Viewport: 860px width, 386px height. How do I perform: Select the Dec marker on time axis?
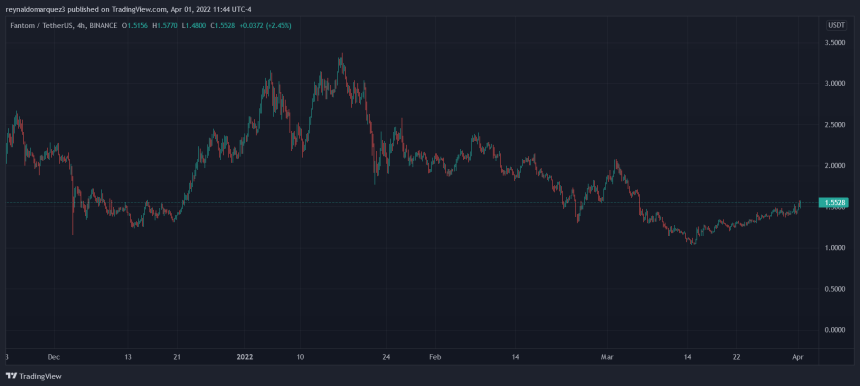click(54, 357)
